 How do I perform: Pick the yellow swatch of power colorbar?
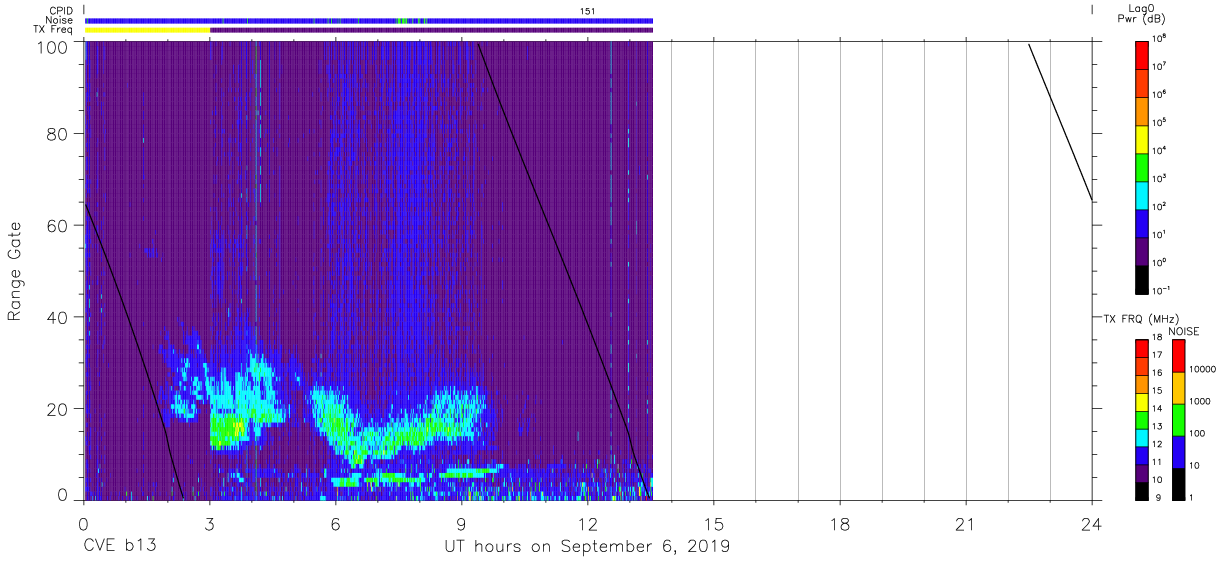point(1144,137)
